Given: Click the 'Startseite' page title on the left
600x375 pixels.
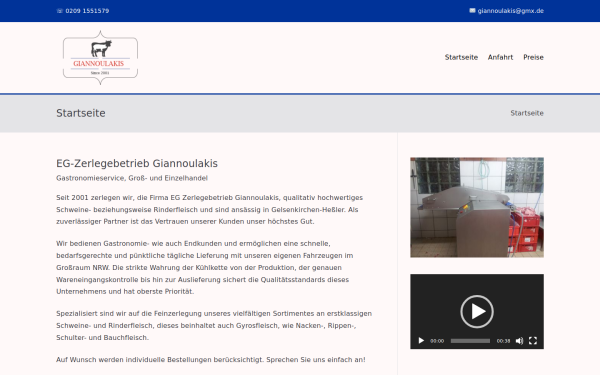Looking at the screenshot, I should [81, 113].
